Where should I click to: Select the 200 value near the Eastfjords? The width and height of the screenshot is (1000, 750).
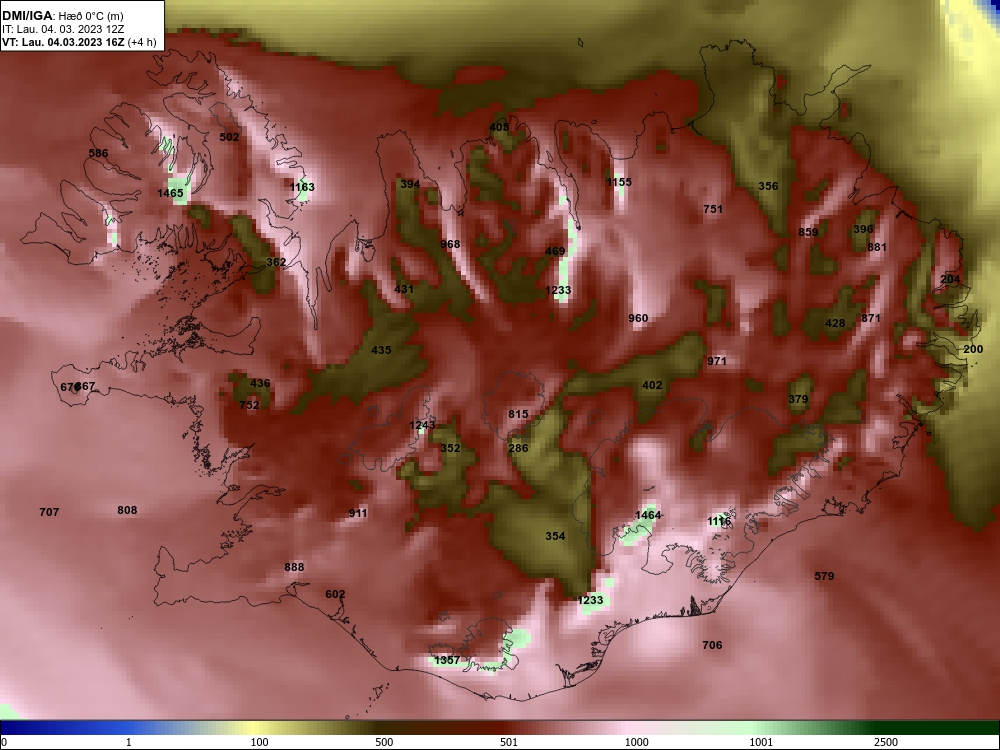click(x=973, y=349)
